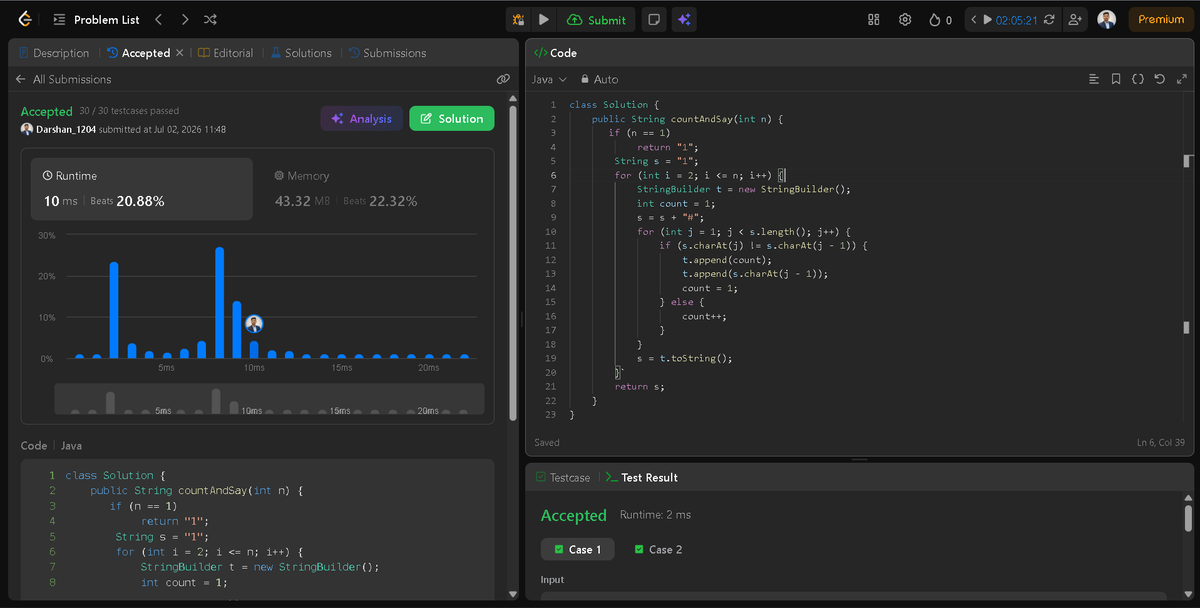Click the debugger bug icon
Screen dimensions: 1200x608
click(x=518, y=19)
